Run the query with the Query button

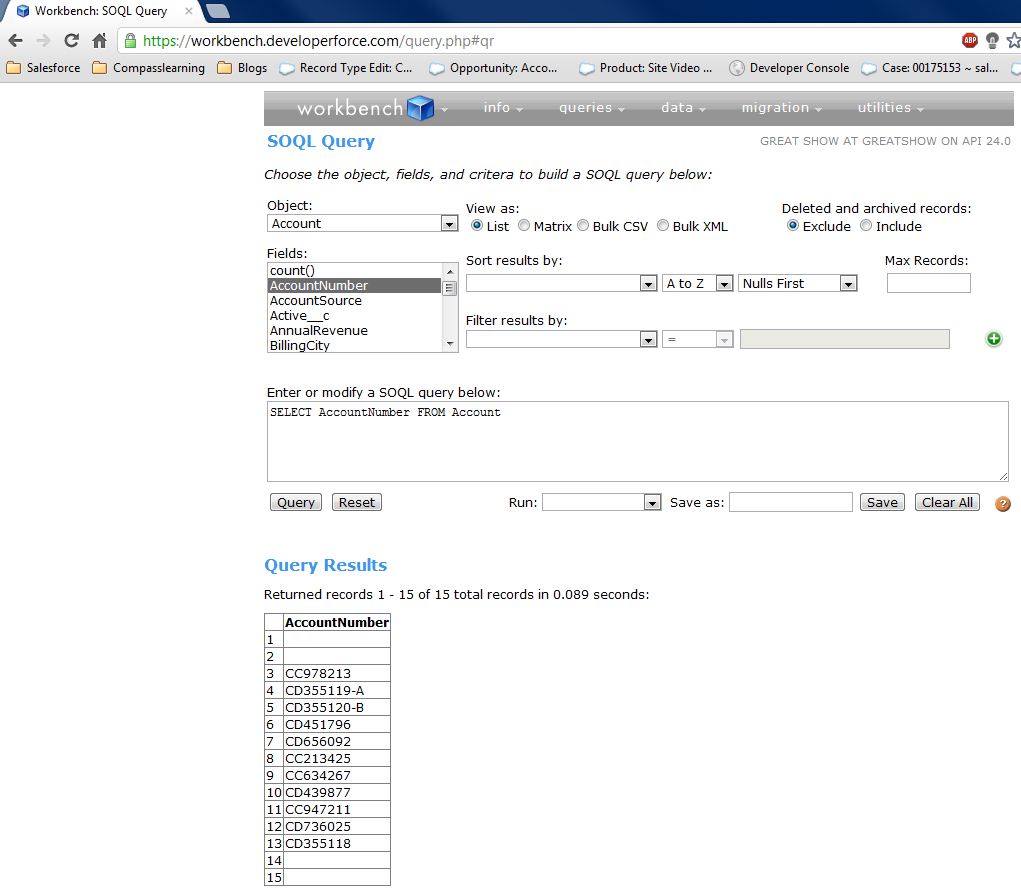pos(294,502)
